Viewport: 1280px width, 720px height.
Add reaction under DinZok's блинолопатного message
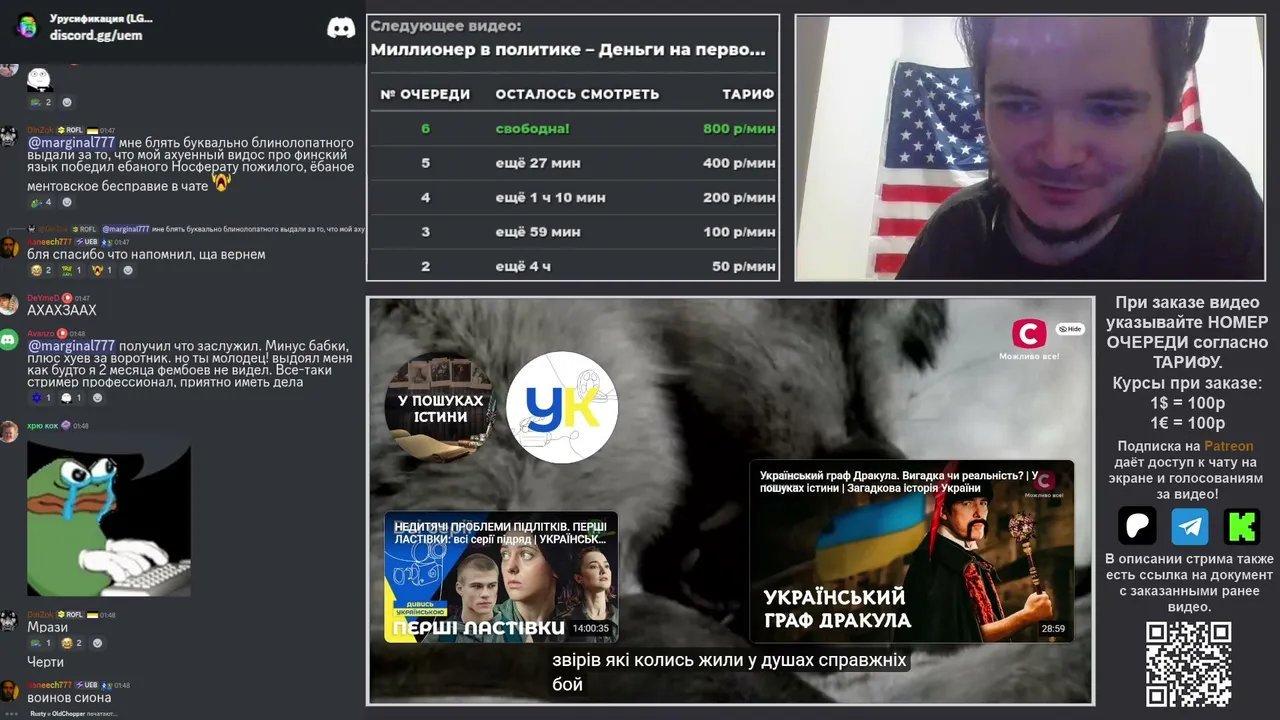[67, 202]
